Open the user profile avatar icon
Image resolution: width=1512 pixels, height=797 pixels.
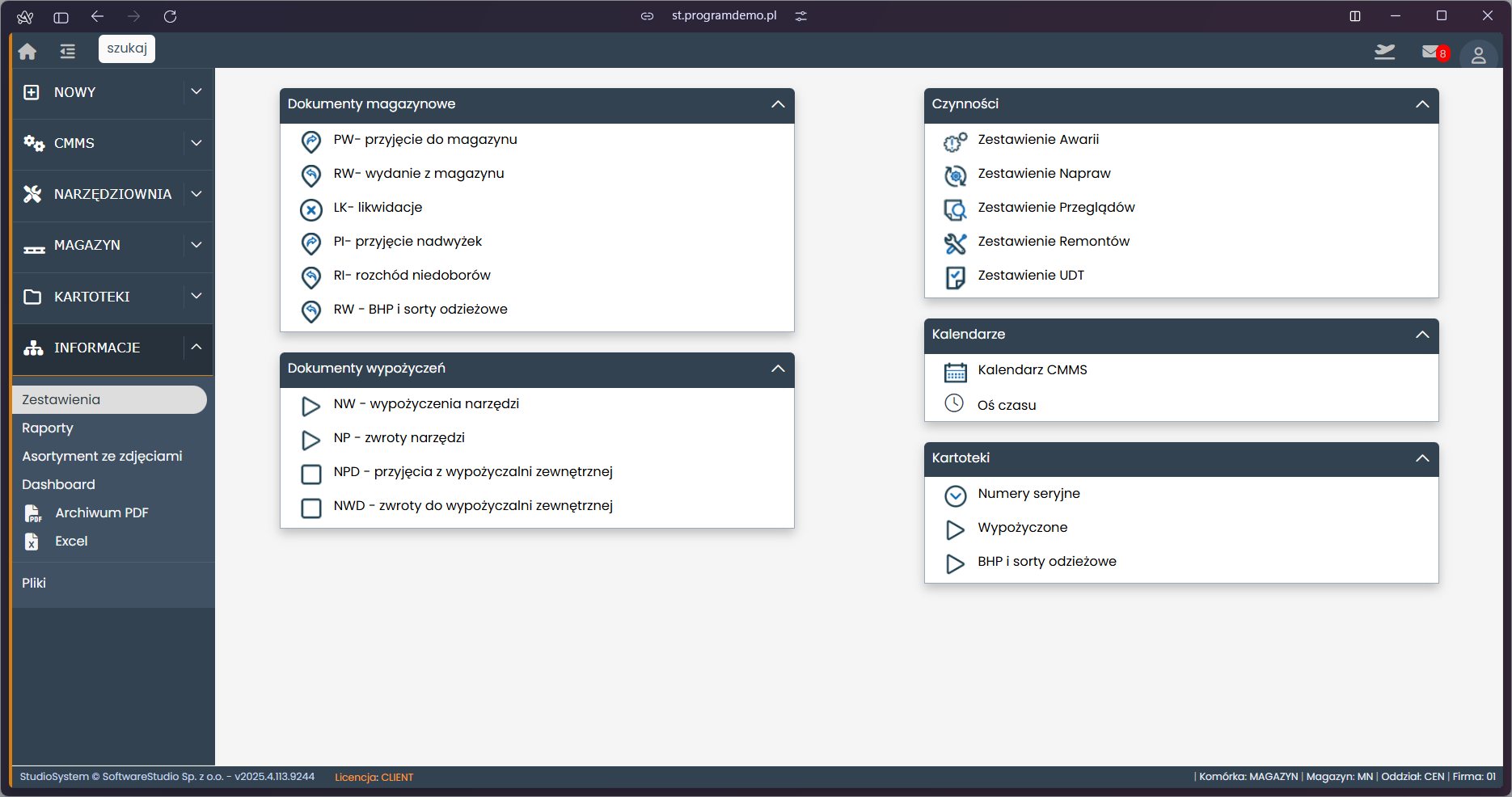point(1478,55)
